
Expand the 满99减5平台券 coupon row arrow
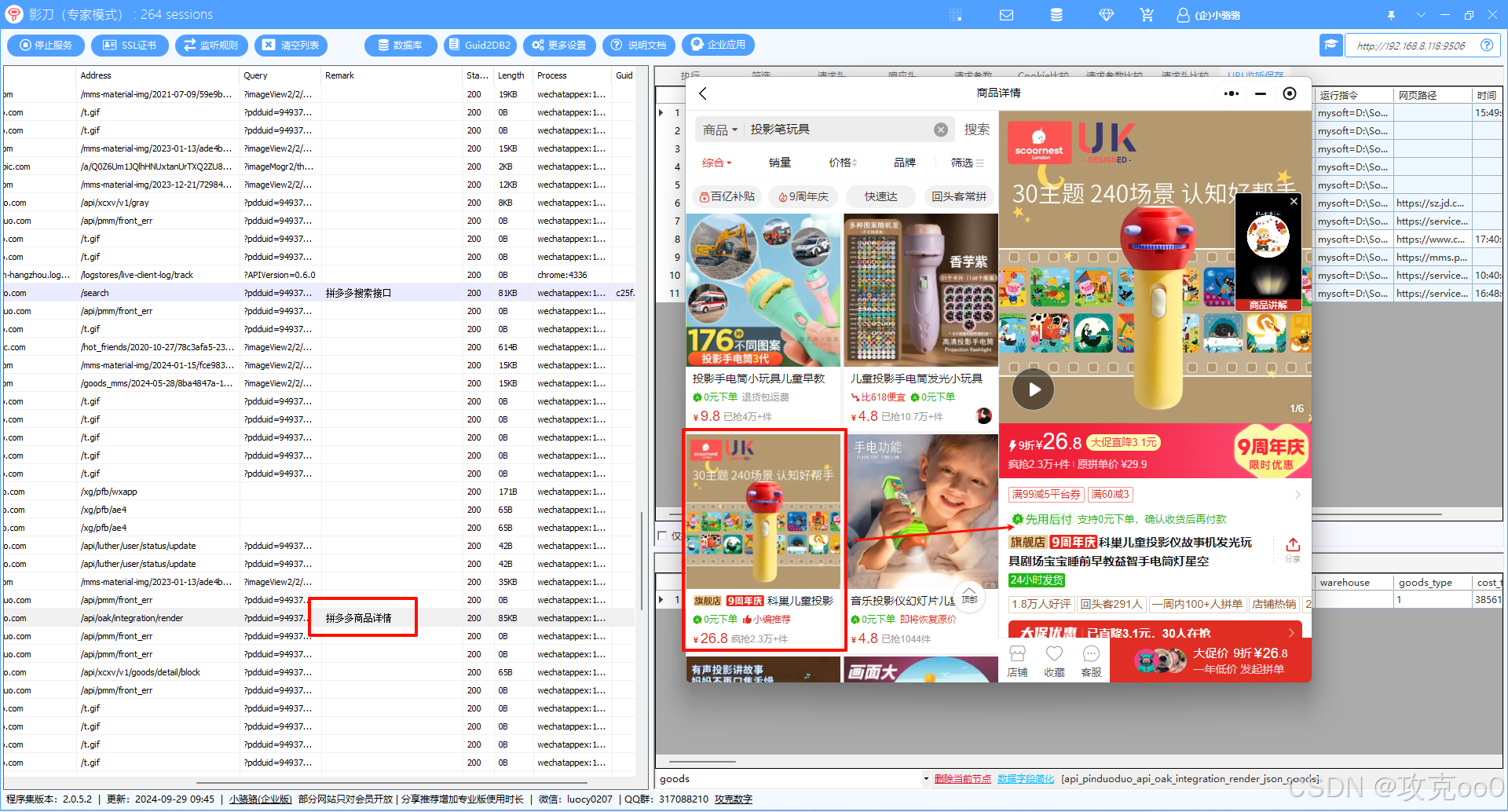point(1298,495)
